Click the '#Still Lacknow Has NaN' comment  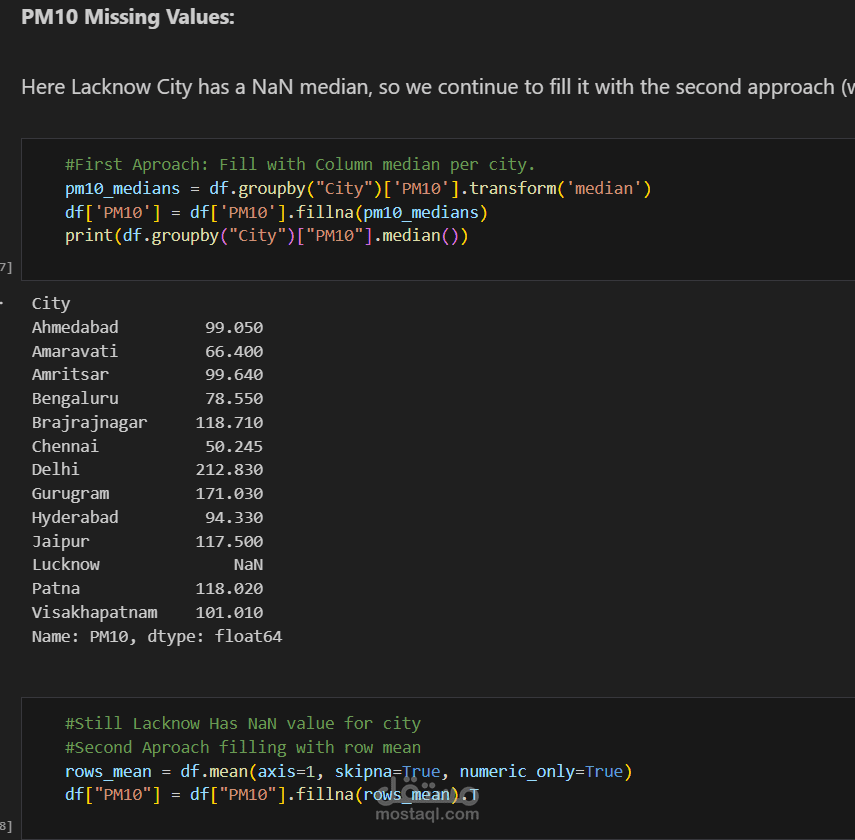[x=243, y=723]
